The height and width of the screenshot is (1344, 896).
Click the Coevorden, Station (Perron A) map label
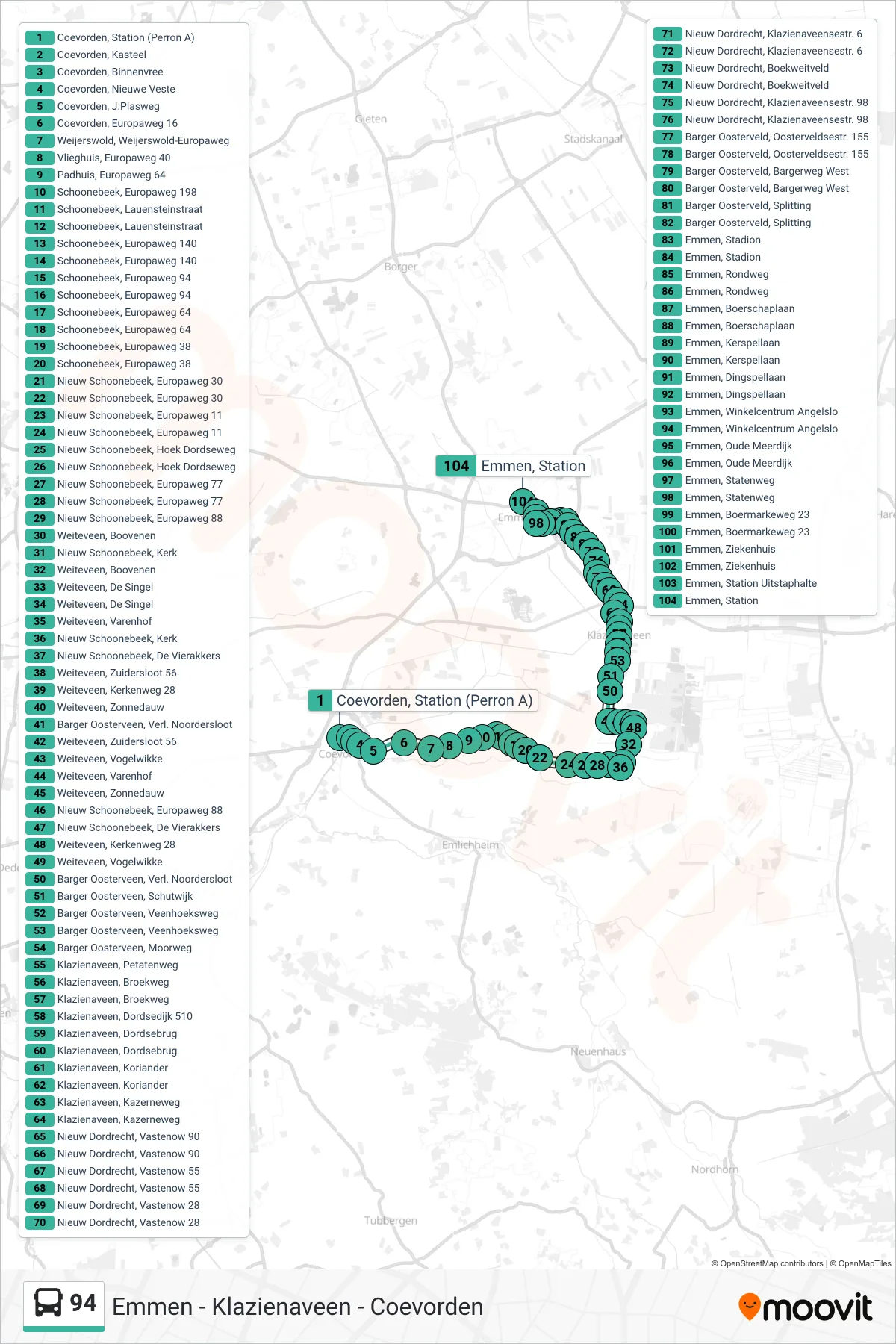423,700
